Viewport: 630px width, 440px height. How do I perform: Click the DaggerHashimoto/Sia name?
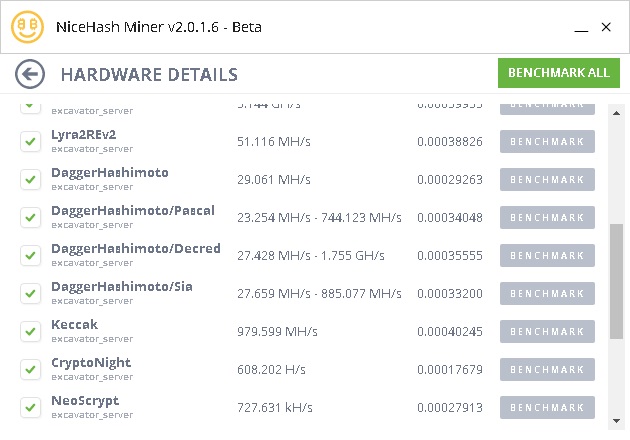coord(122,287)
